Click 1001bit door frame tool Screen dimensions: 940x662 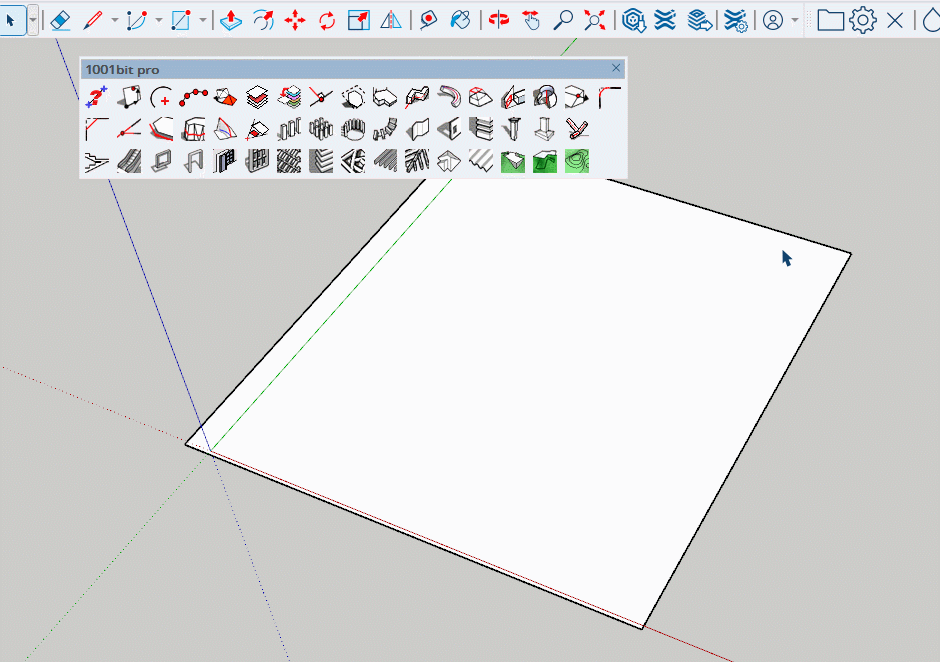tap(193, 161)
